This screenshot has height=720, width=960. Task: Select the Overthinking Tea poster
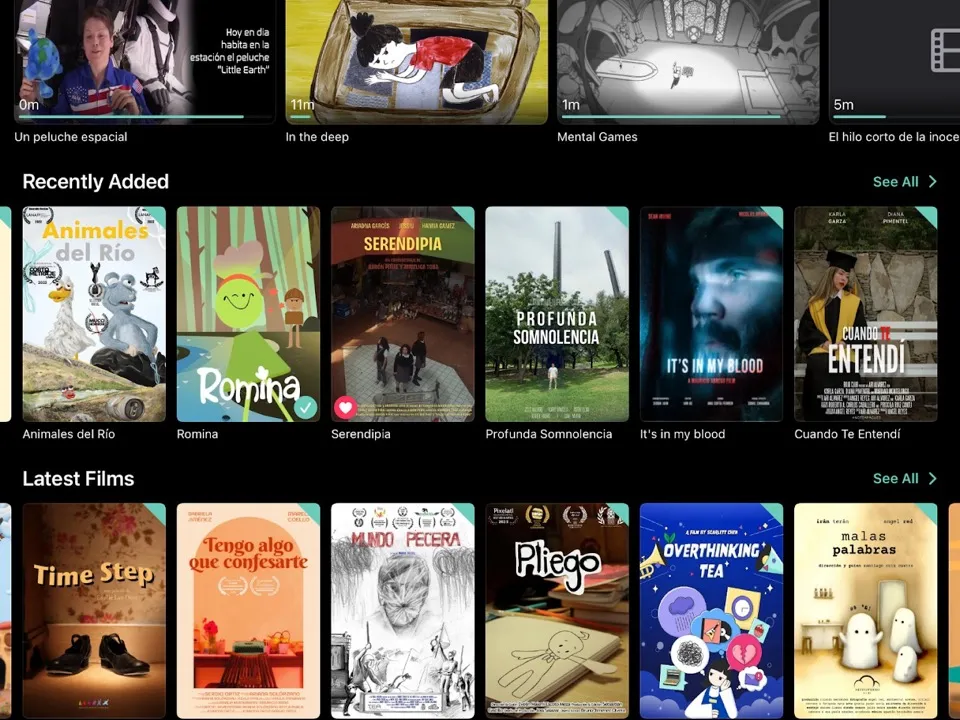pyautogui.click(x=711, y=611)
